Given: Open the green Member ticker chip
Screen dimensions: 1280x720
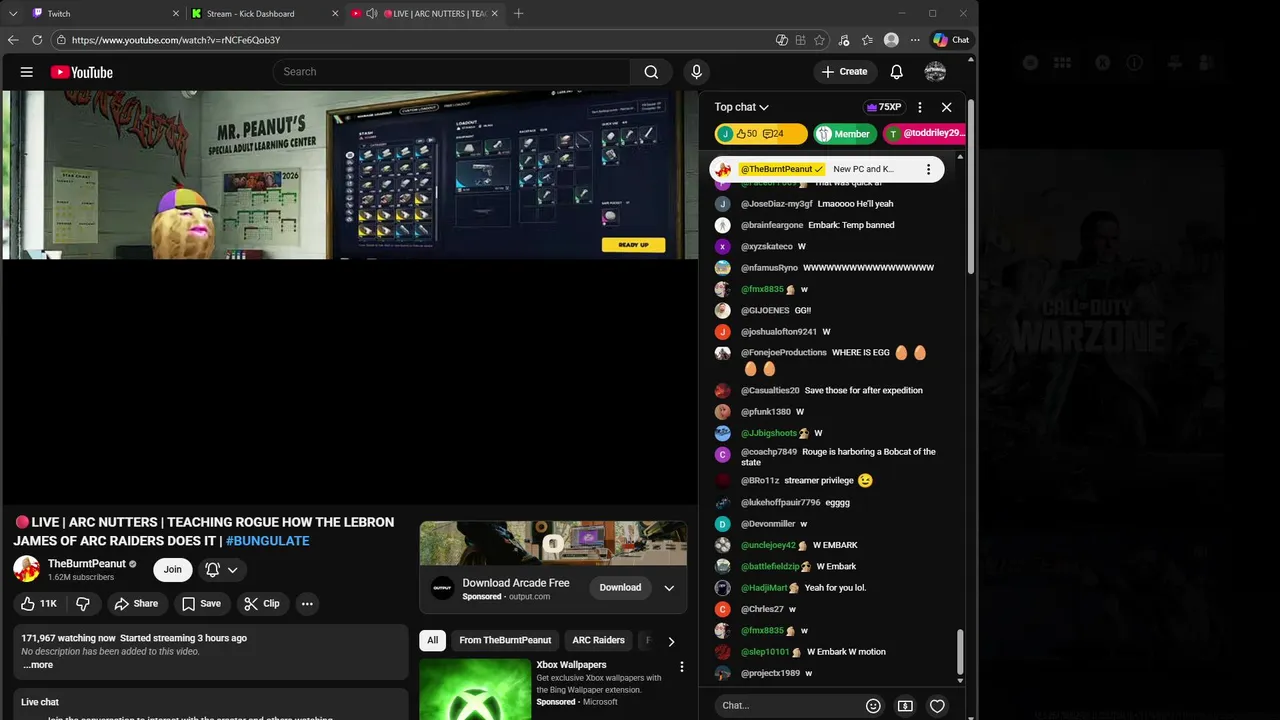Looking at the screenshot, I should 845,134.
